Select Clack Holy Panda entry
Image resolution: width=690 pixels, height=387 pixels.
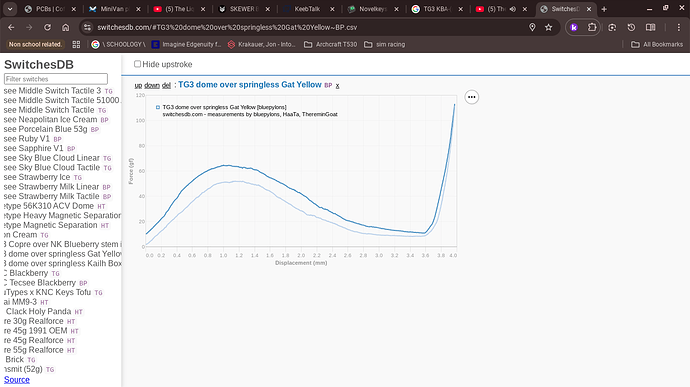(x=38, y=311)
